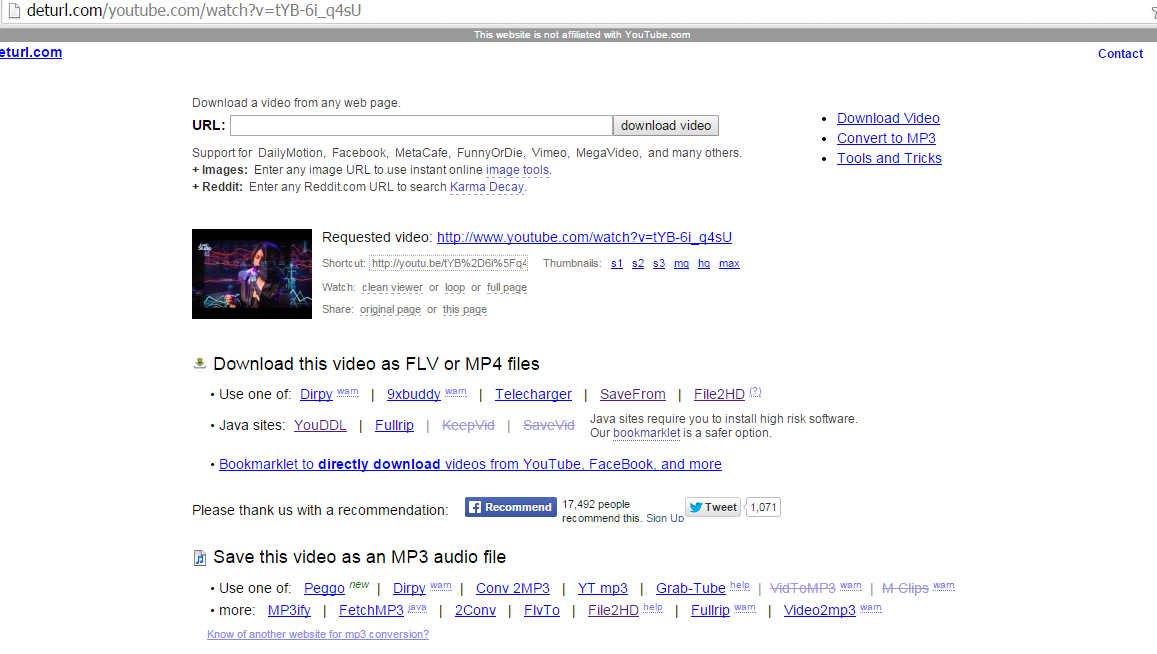Click the (?) help next to File2HD
This screenshot has height=654, width=1157.
(755, 392)
